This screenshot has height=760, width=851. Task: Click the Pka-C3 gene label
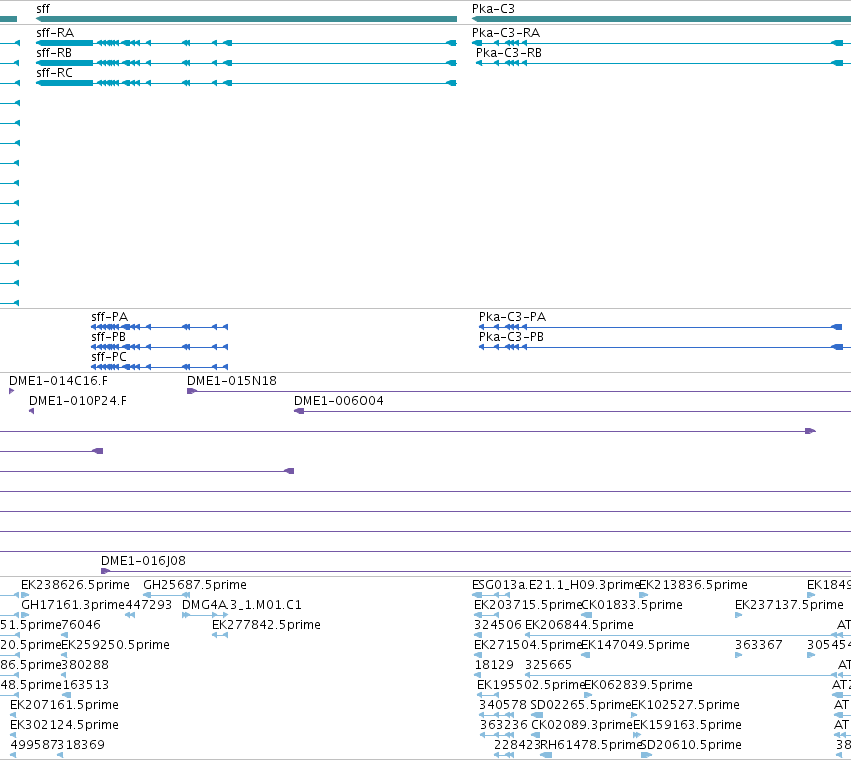click(493, 9)
